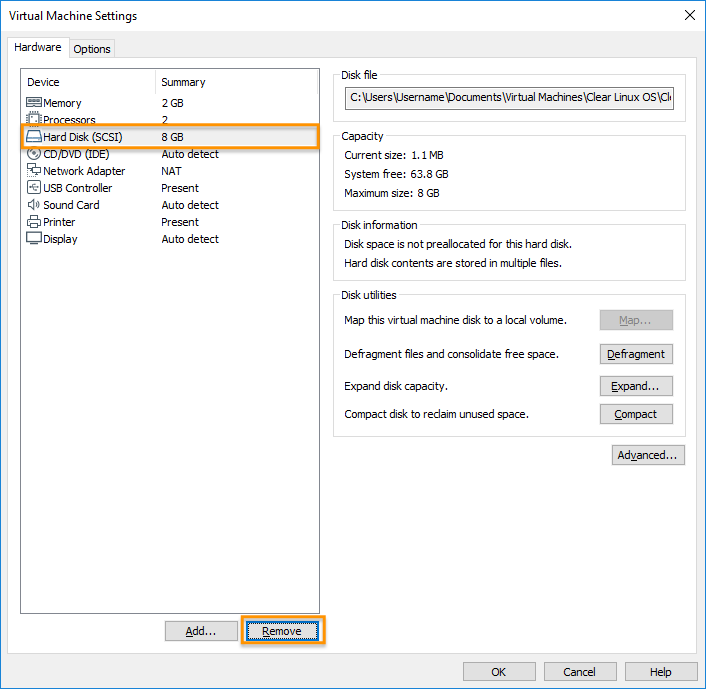Click the '8 GB' hard disk summary value
Screen dimensions: 706x689
tap(172, 137)
